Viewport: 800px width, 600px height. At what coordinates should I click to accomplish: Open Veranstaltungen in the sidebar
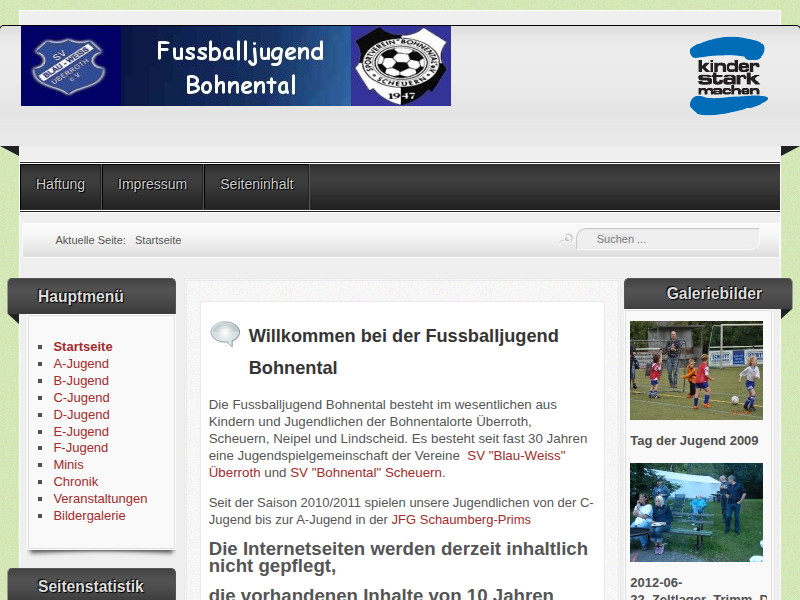[x=100, y=499]
